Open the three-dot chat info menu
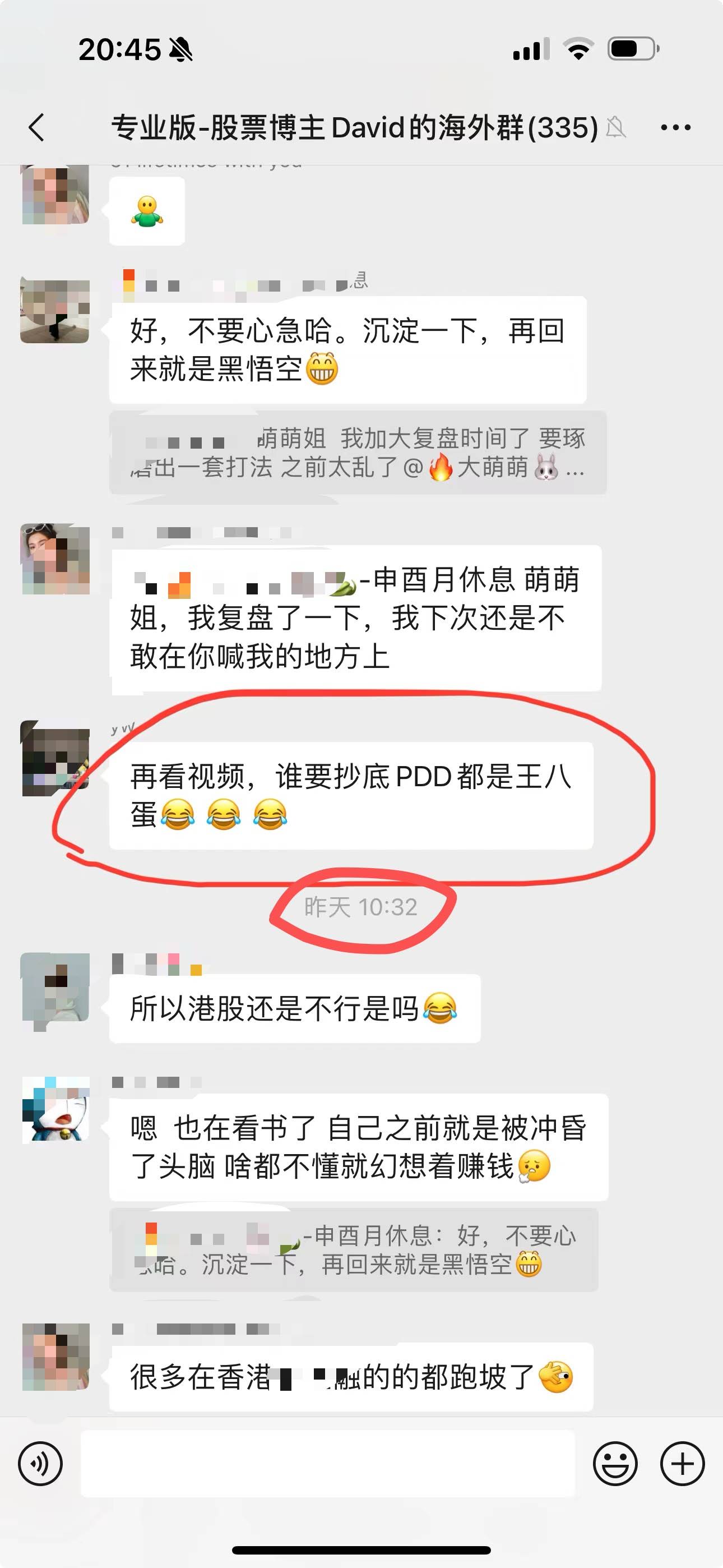This screenshot has width=723, height=1568. [x=675, y=127]
